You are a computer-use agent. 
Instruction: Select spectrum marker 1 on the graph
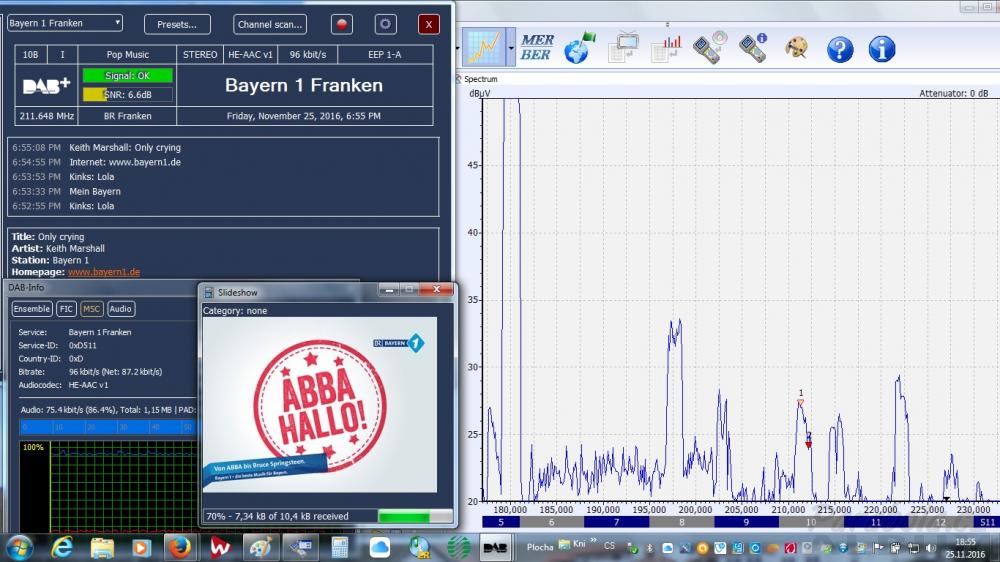800,402
